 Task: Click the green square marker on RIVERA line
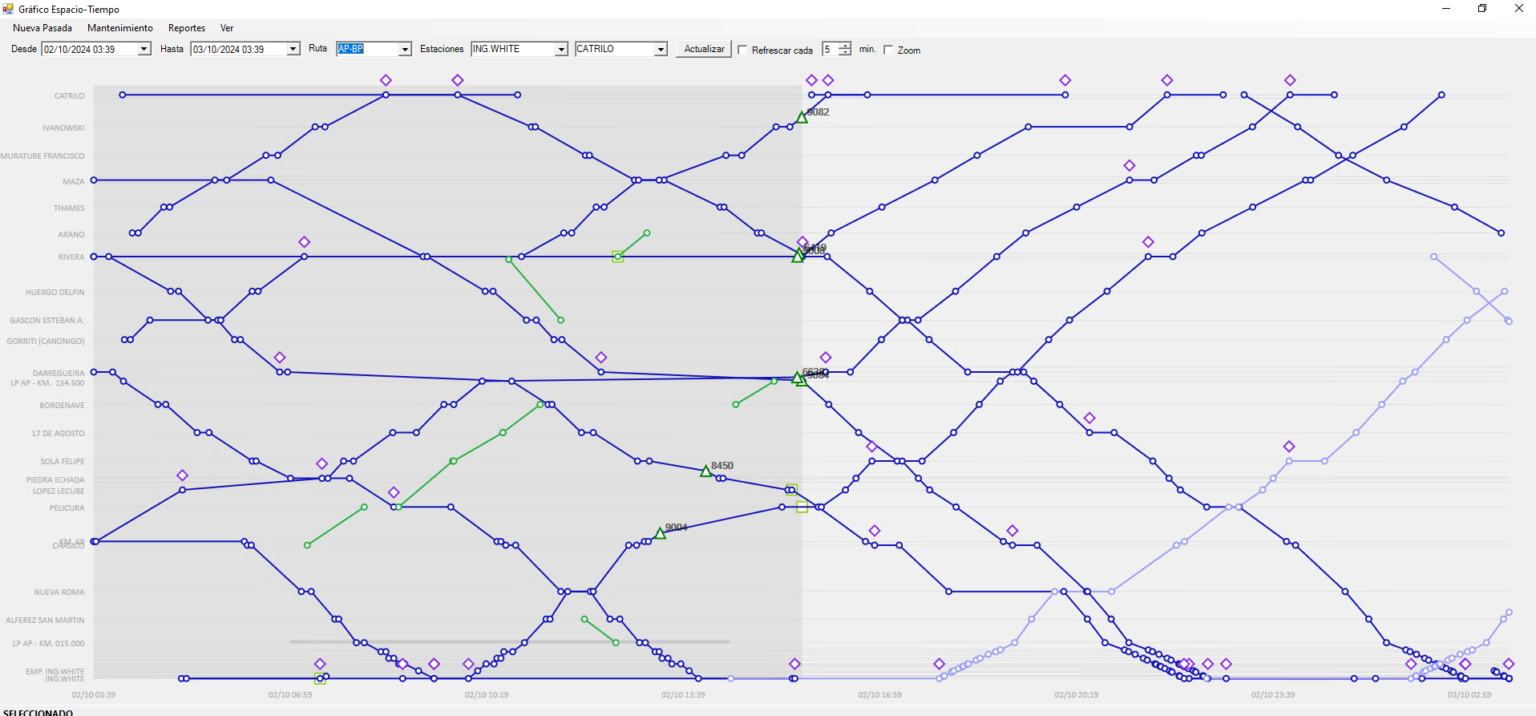coord(618,257)
